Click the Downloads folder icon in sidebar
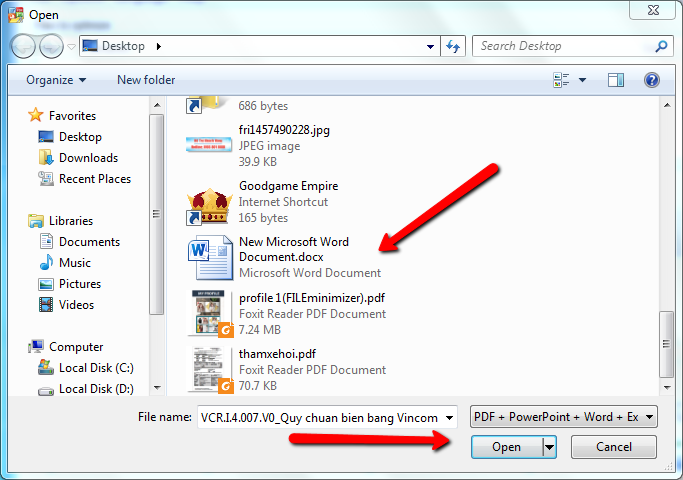The height and width of the screenshot is (480, 683). tap(46, 157)
